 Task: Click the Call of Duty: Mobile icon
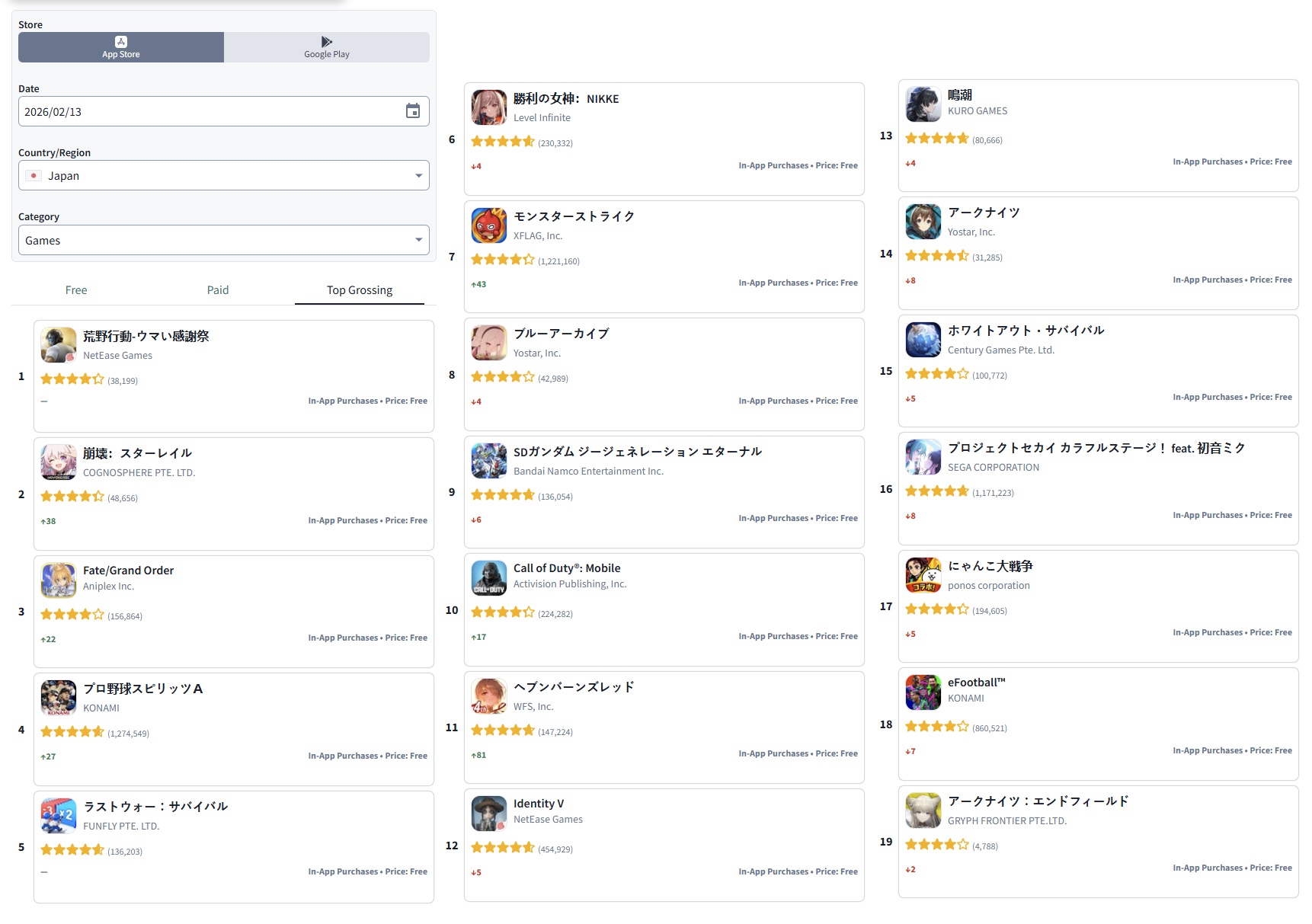click(489, 578)
